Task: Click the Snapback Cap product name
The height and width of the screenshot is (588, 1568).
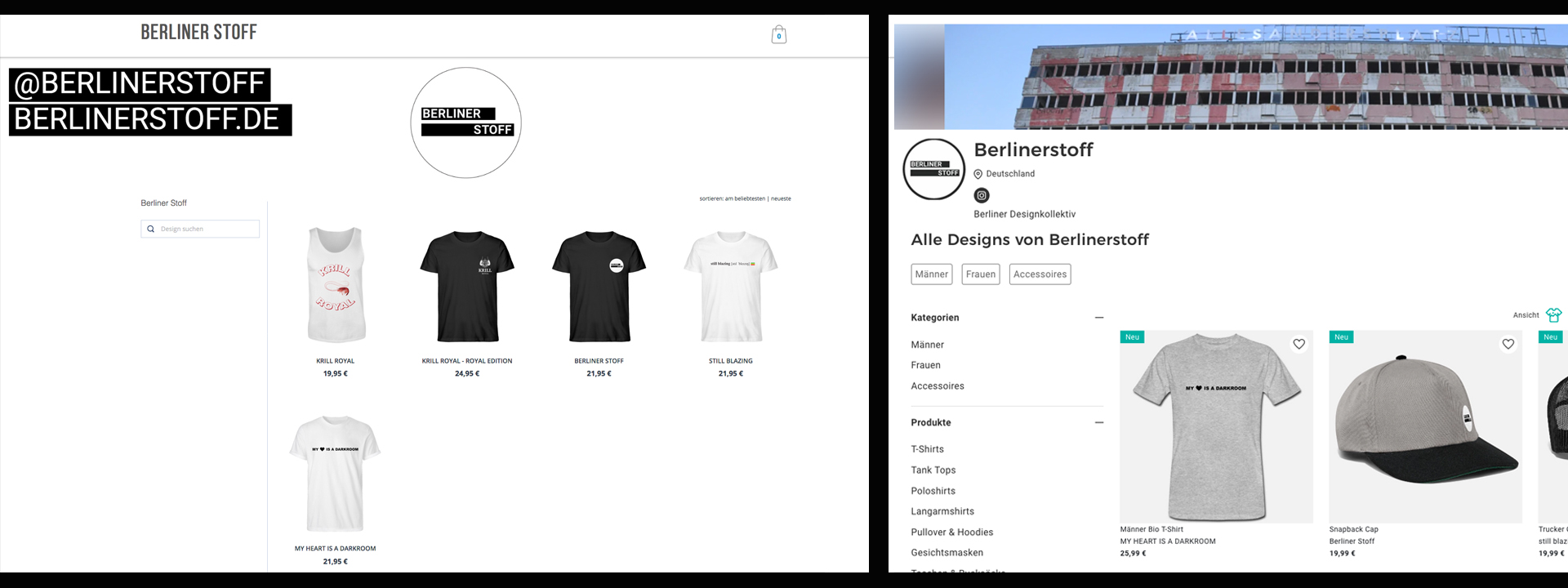Action: [x=1353, y=529]
